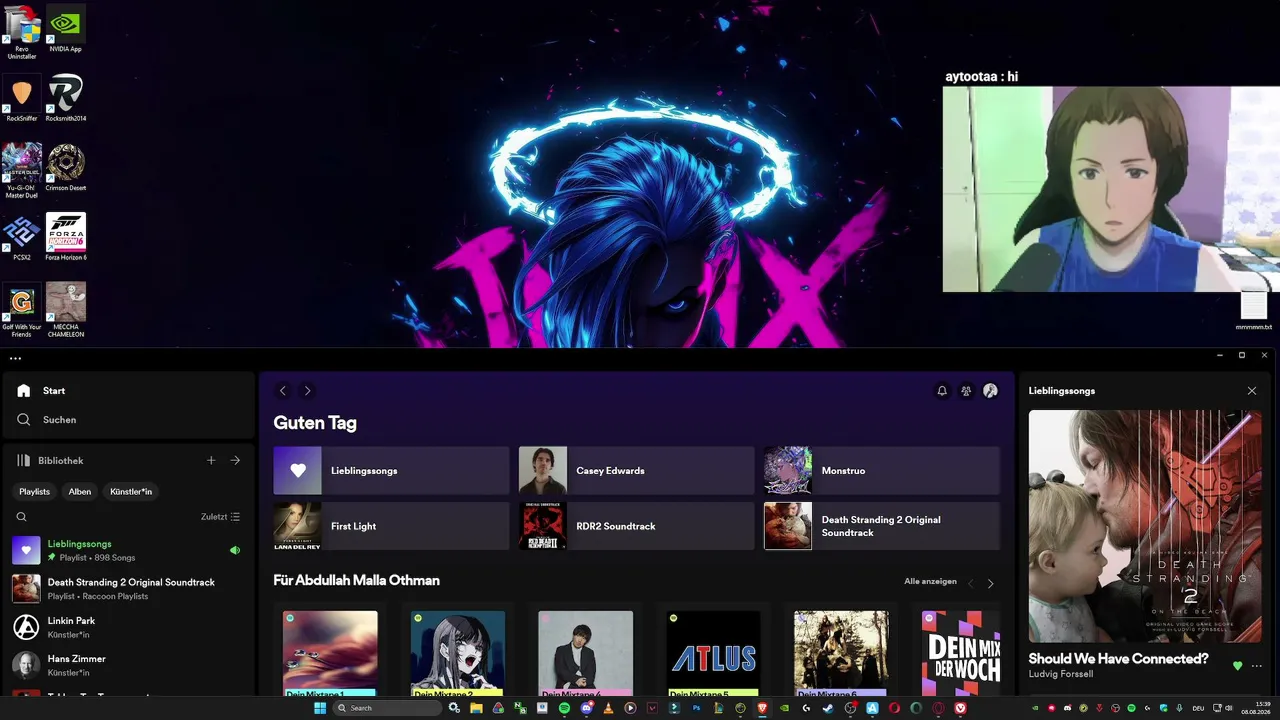Filter library by Künstler*in
Screen dimensions: 1280x720
131,492
